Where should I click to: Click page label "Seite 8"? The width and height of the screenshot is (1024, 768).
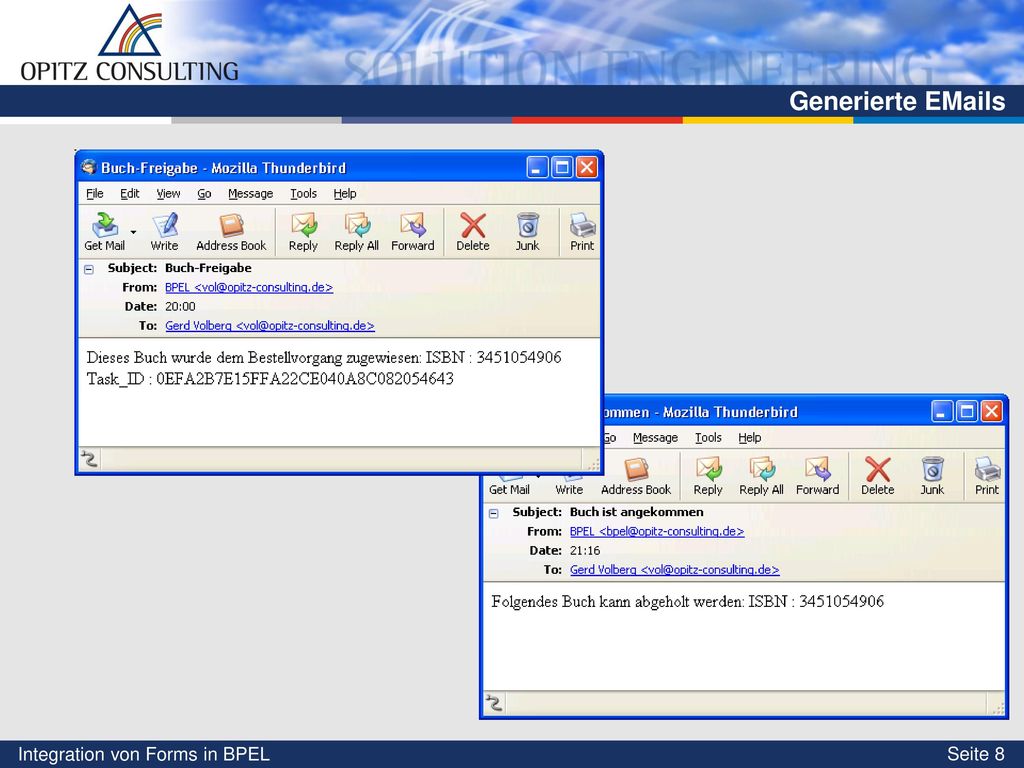click(976, 754)
